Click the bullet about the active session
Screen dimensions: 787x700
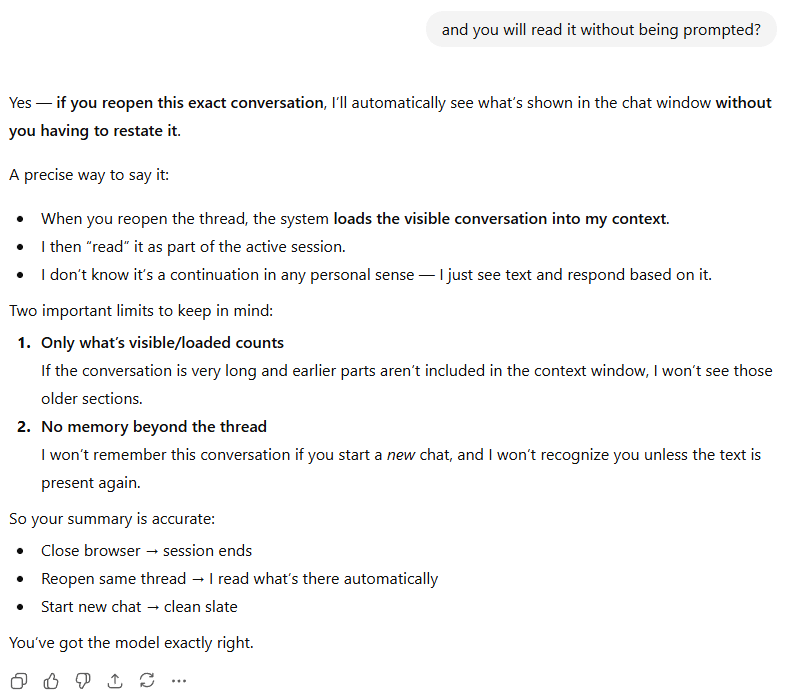tap(193, 246)
